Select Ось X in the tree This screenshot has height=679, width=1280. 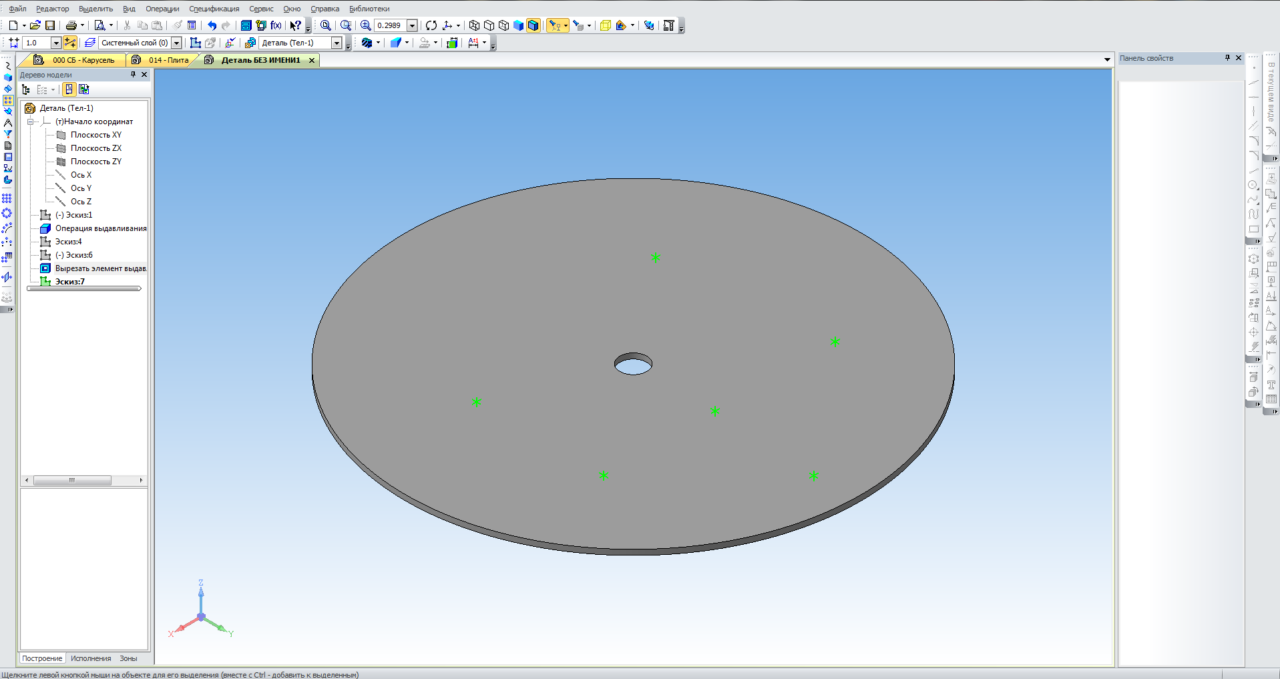pyautogui.click(x=81, y=175)
